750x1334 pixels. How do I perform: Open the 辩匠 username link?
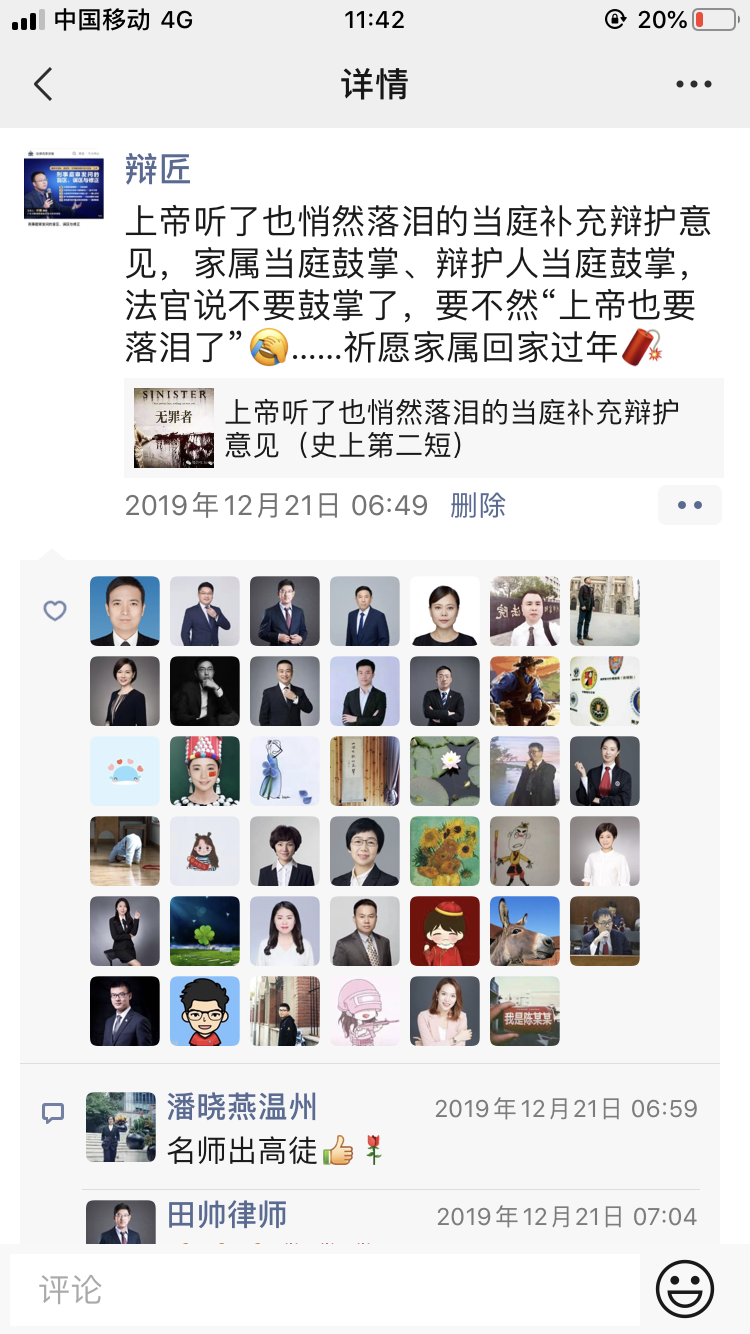point(158,169)
